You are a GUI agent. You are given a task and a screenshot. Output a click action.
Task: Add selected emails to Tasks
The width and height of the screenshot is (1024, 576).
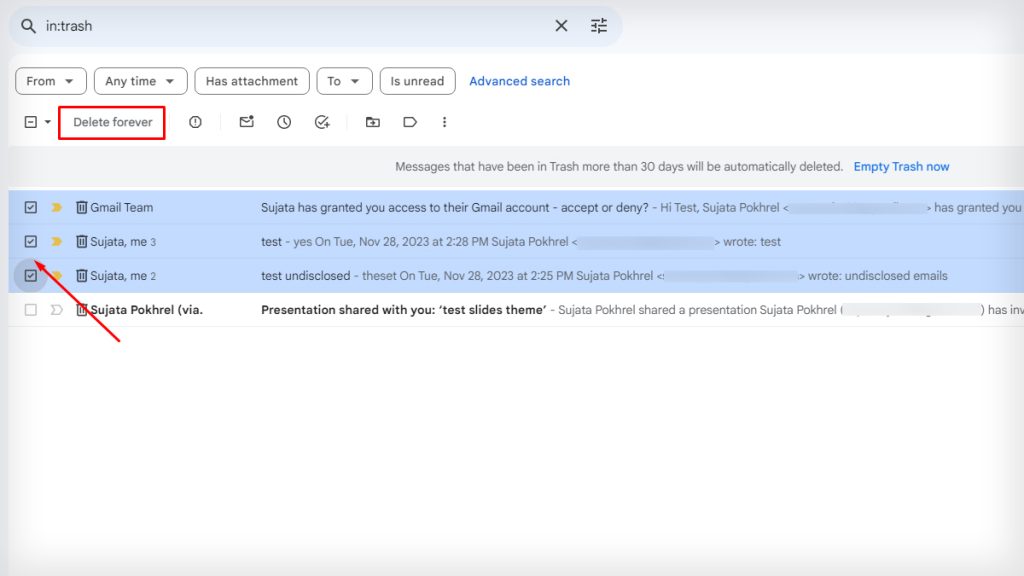point(322,121)
